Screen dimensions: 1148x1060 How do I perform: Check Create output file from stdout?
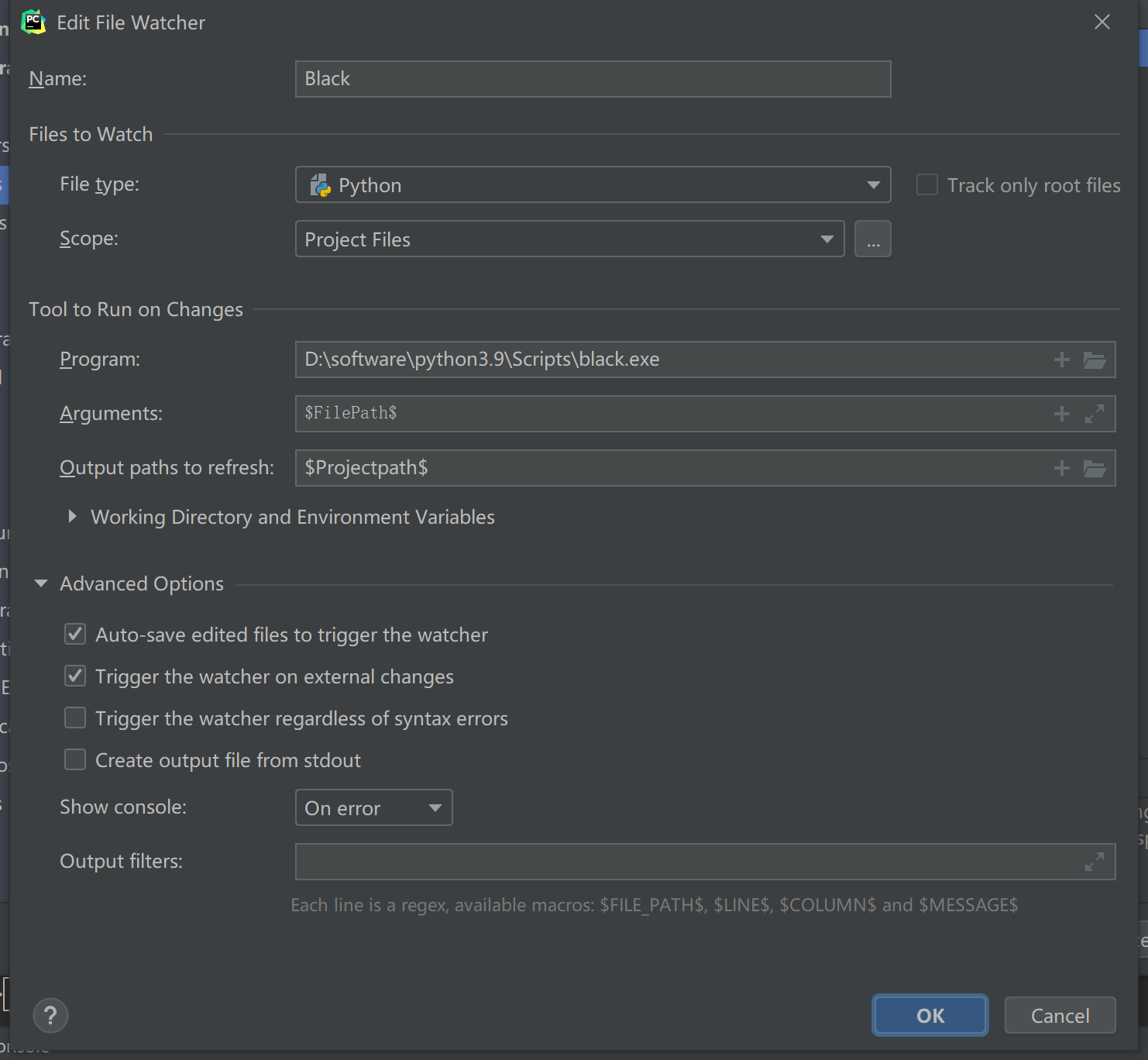tap(75, 760)
